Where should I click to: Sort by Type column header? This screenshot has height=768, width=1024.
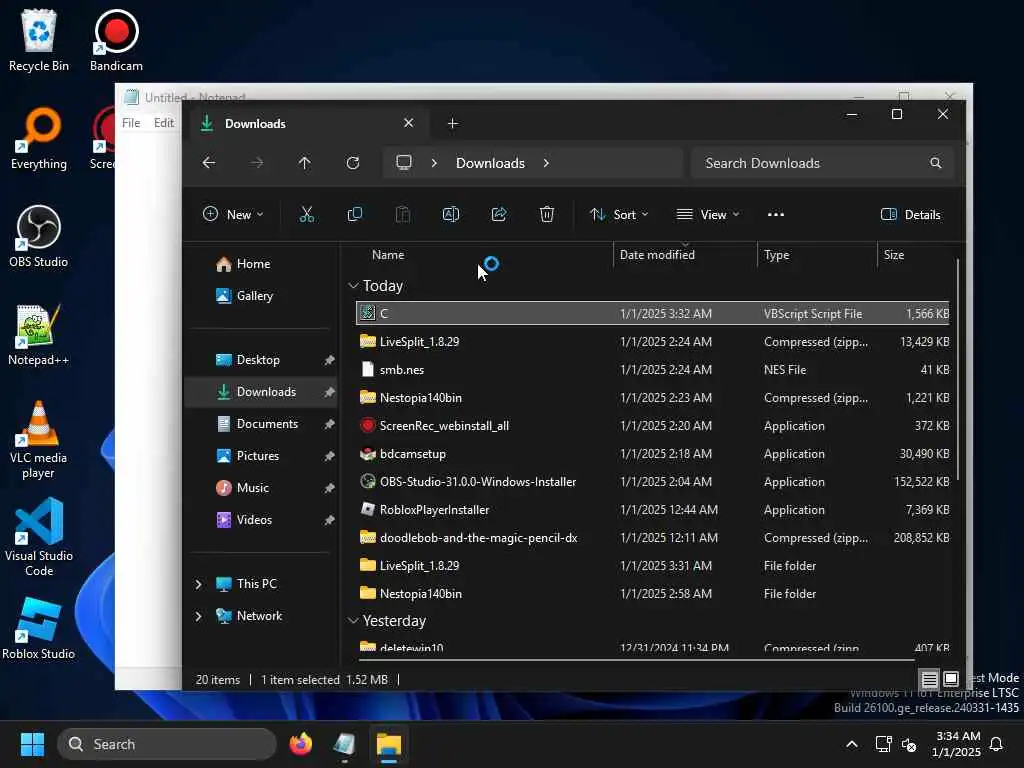[x=817, y=255]
